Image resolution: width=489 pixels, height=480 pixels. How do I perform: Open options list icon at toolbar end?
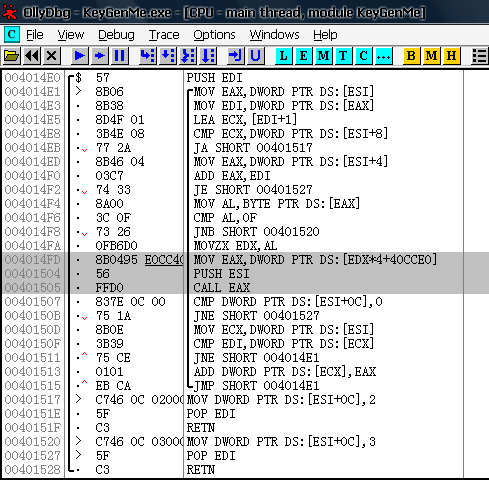480,56
